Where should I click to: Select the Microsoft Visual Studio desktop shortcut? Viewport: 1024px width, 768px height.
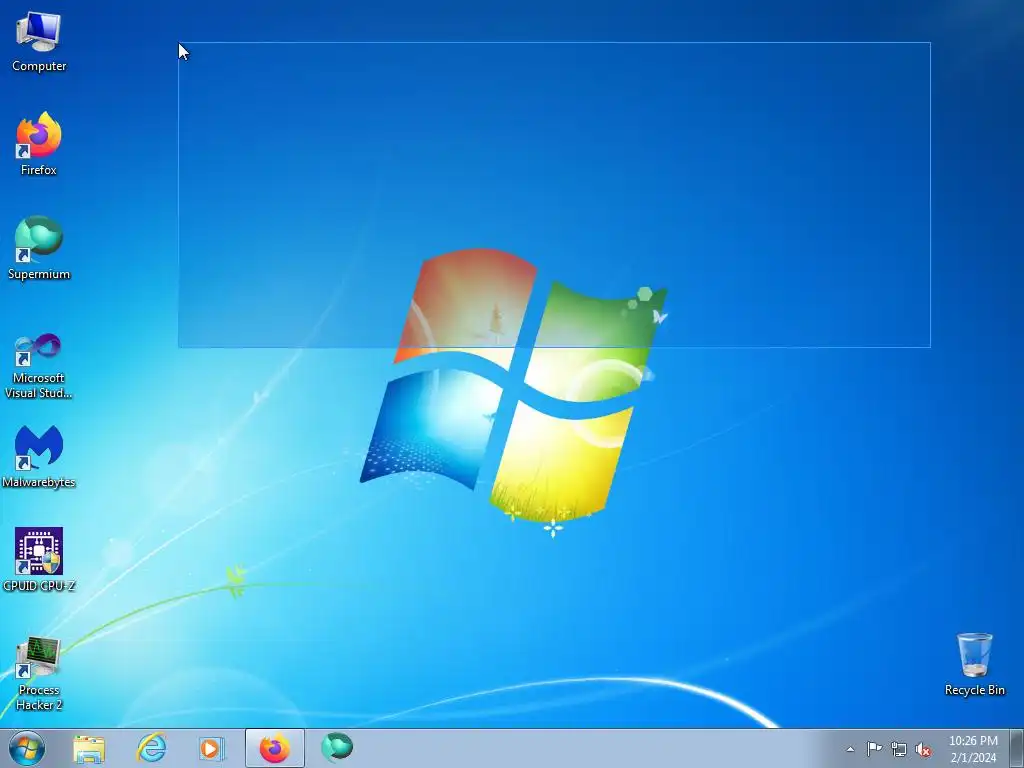pyautogui.click(x=39, y=366)
